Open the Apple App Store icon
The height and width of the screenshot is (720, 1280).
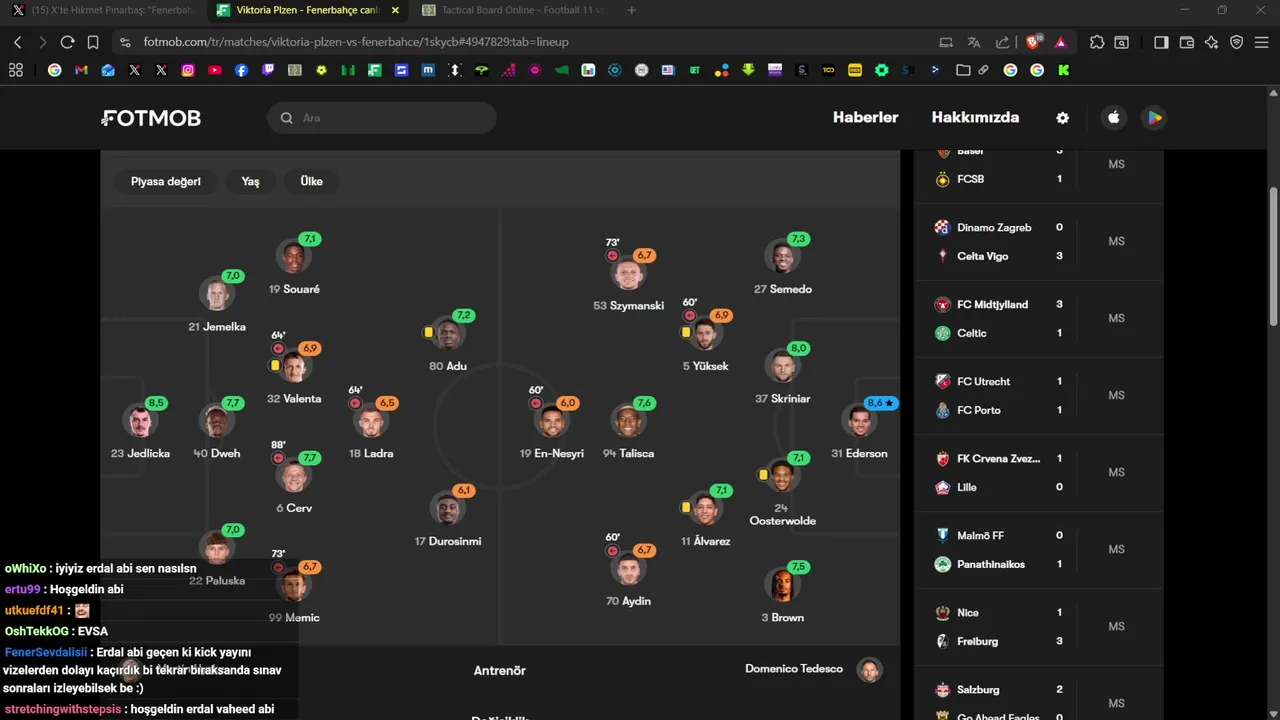pos(1114,118)
